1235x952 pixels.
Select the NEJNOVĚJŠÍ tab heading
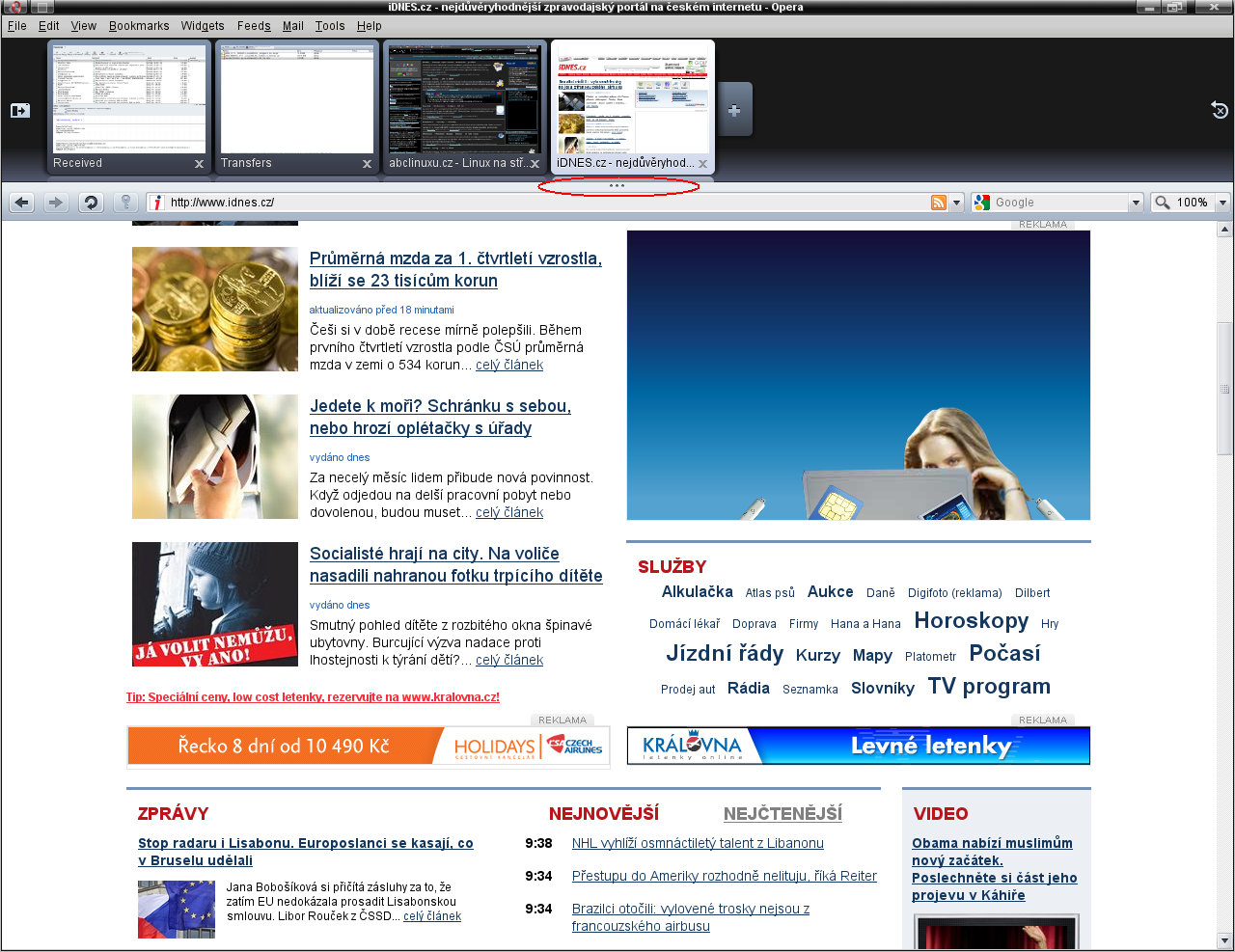[x=604, y=814]
